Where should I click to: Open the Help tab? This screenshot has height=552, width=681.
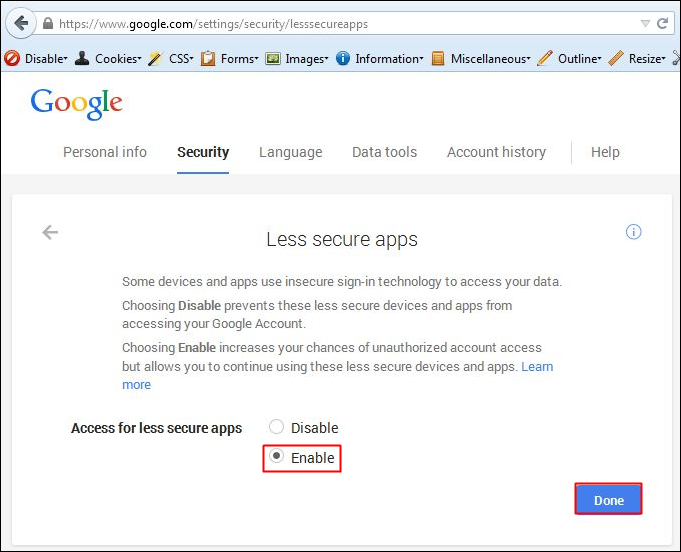pyautogui.click(x=605, y=152)
